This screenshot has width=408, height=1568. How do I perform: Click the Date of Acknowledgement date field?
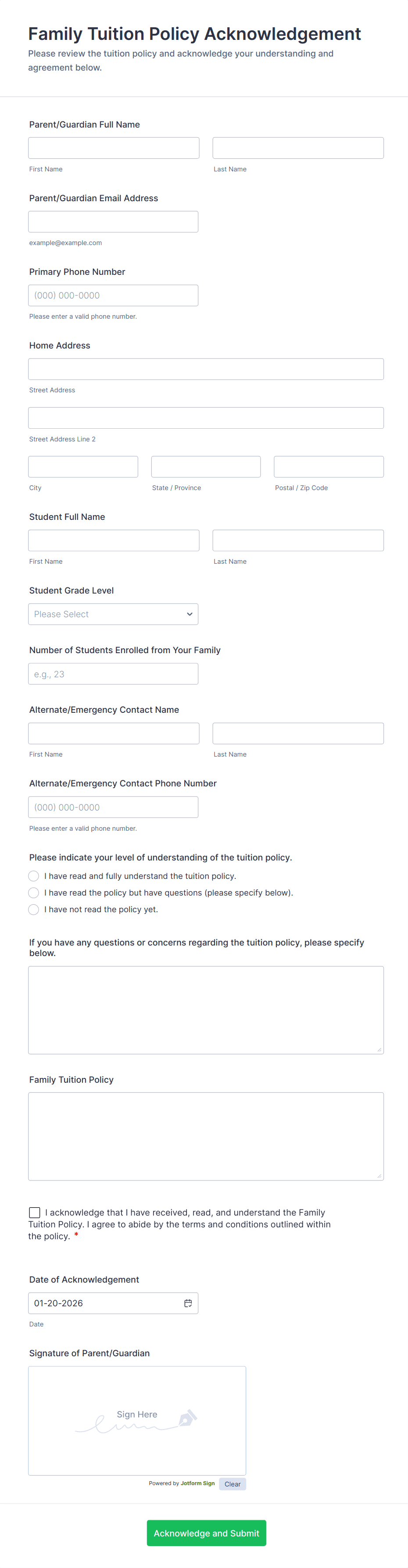coord(104,1303)
